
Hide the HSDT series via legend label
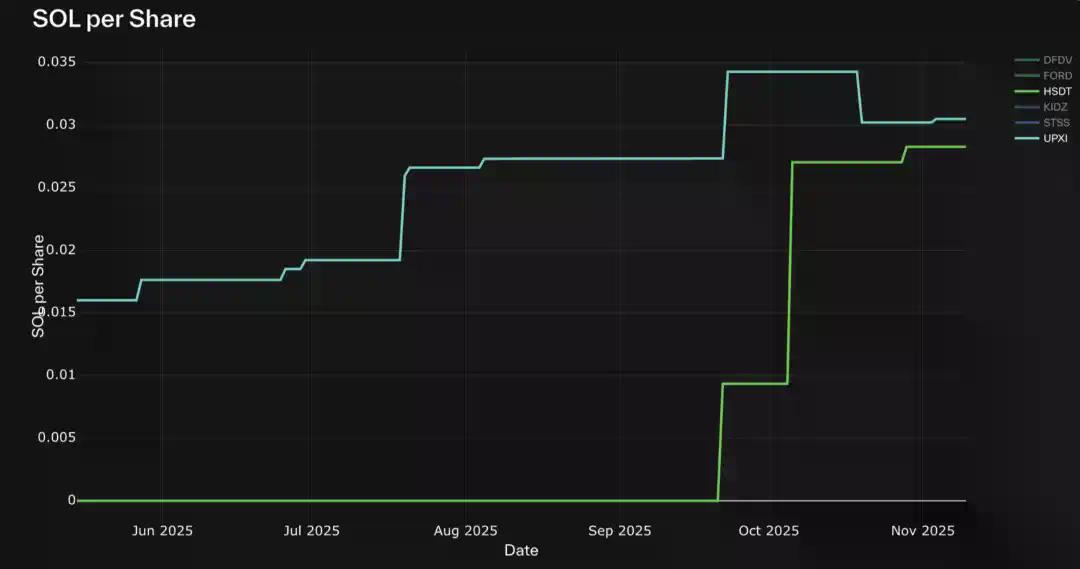1057,91
